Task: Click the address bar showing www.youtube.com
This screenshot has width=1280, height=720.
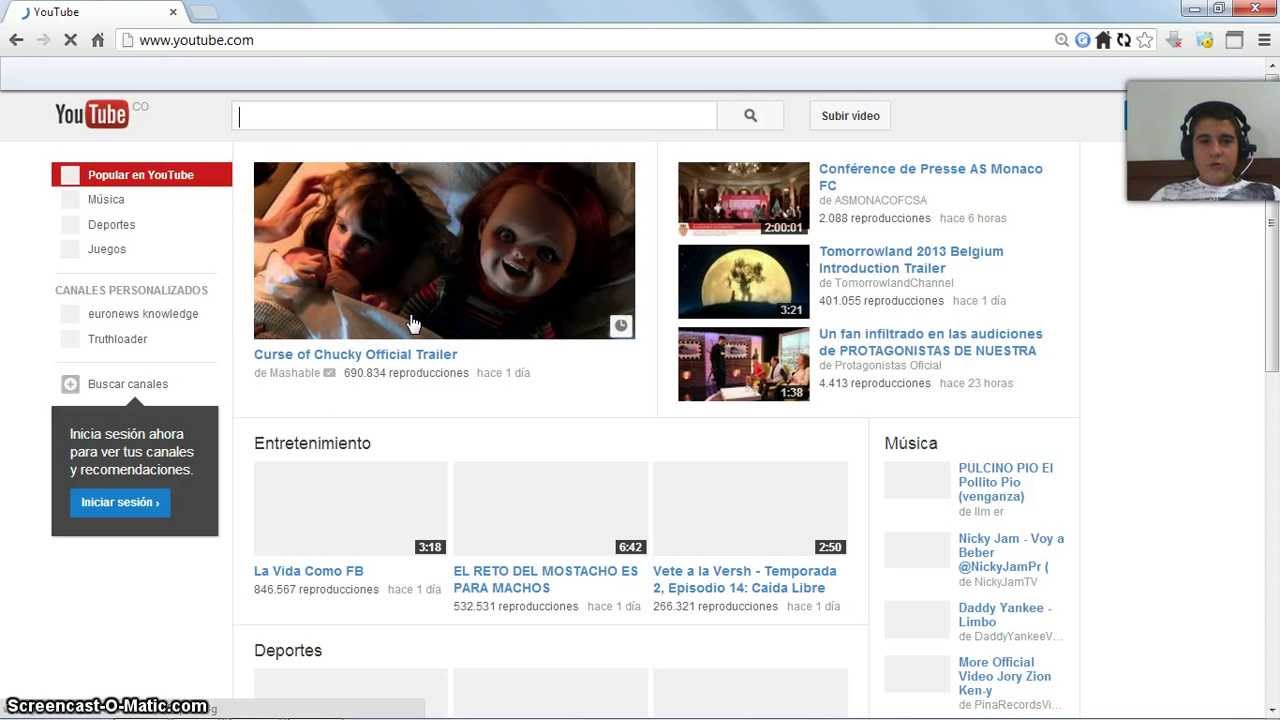Action: point(590,40)
